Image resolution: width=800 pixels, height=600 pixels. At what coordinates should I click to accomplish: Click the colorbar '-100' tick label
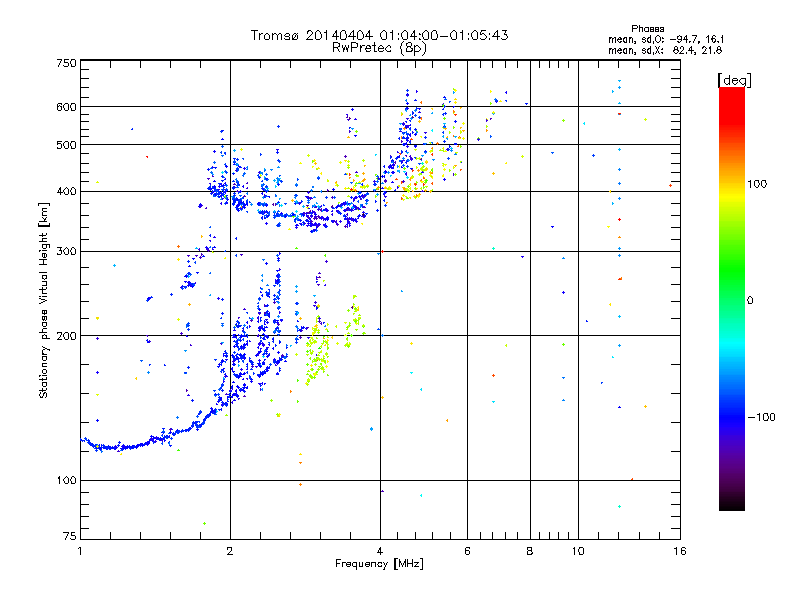(761, 417)
